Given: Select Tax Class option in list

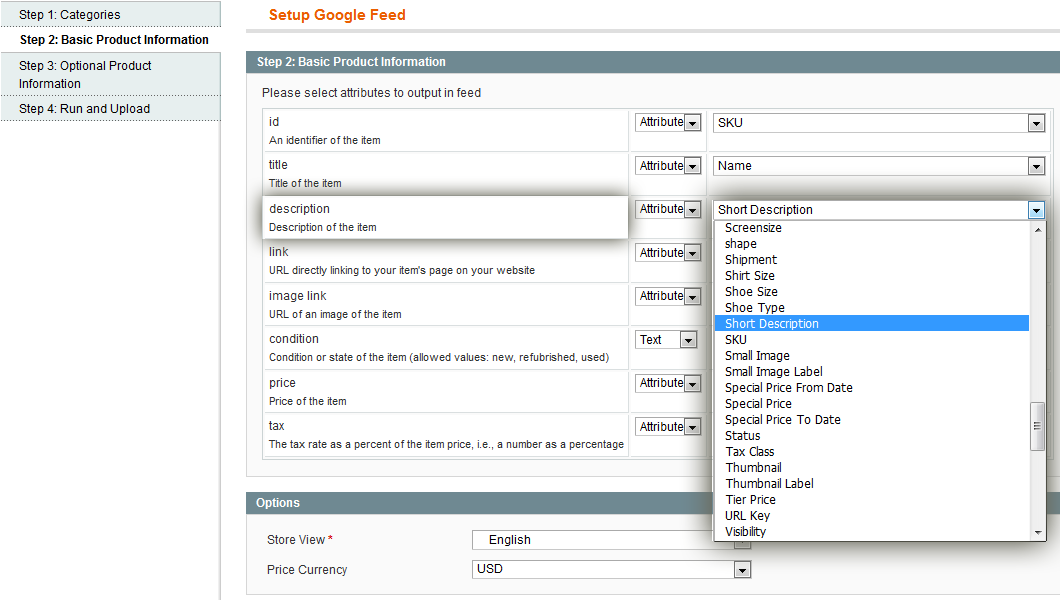Looking at the screenshot, I should click(750, 452).
